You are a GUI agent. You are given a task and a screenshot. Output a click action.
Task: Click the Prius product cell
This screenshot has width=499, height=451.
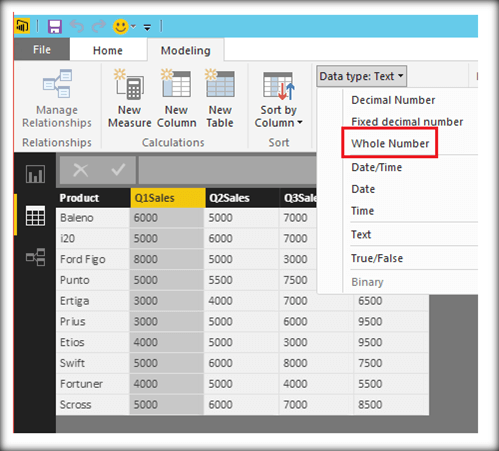pos(93,322)
